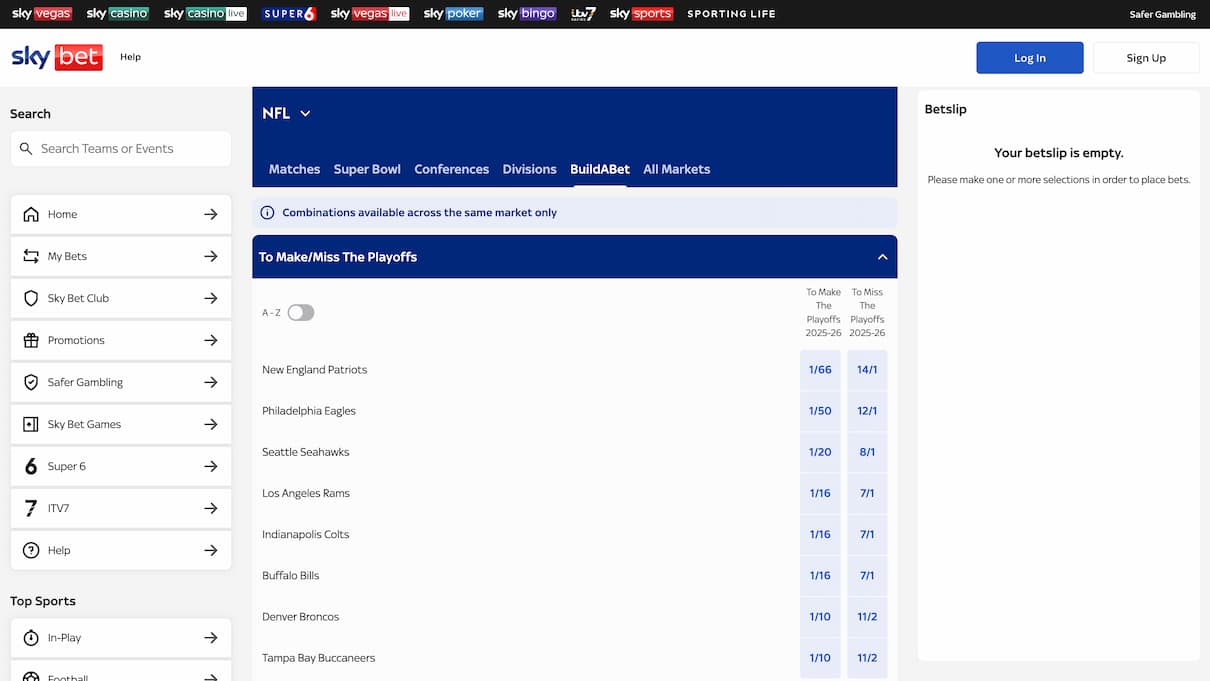Open Super 6 via its icon
1210x681 pixels.
coord(33,466)
